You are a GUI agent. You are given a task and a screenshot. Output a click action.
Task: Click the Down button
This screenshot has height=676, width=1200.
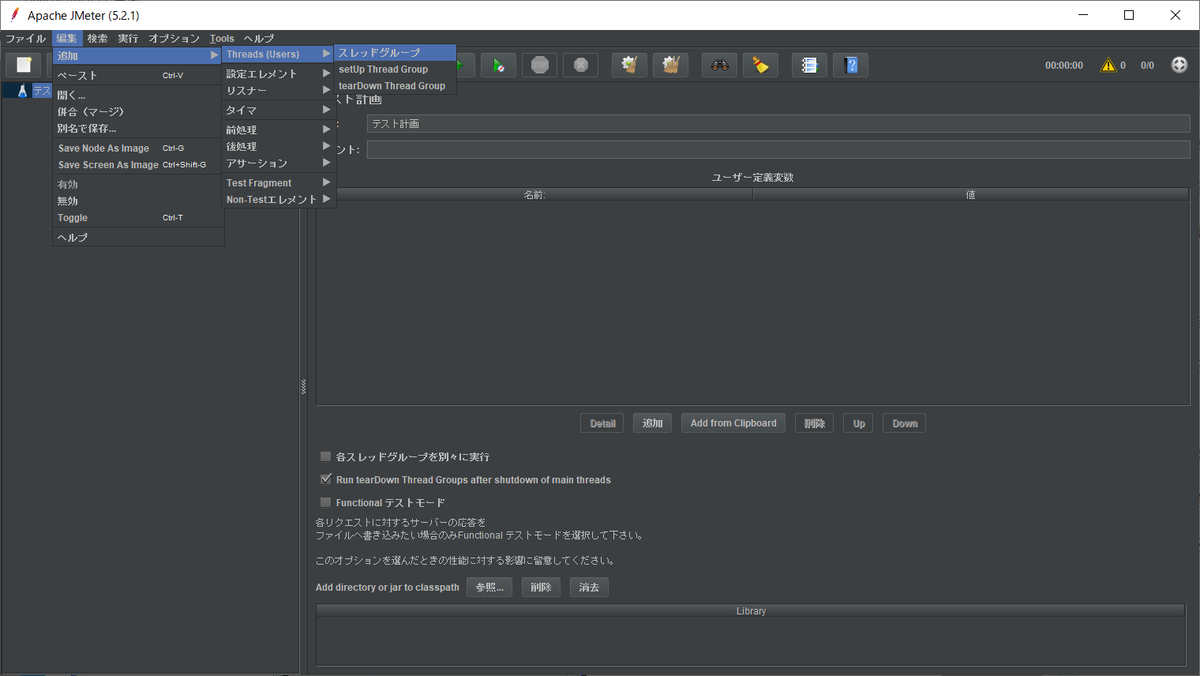tap(904, 423)
